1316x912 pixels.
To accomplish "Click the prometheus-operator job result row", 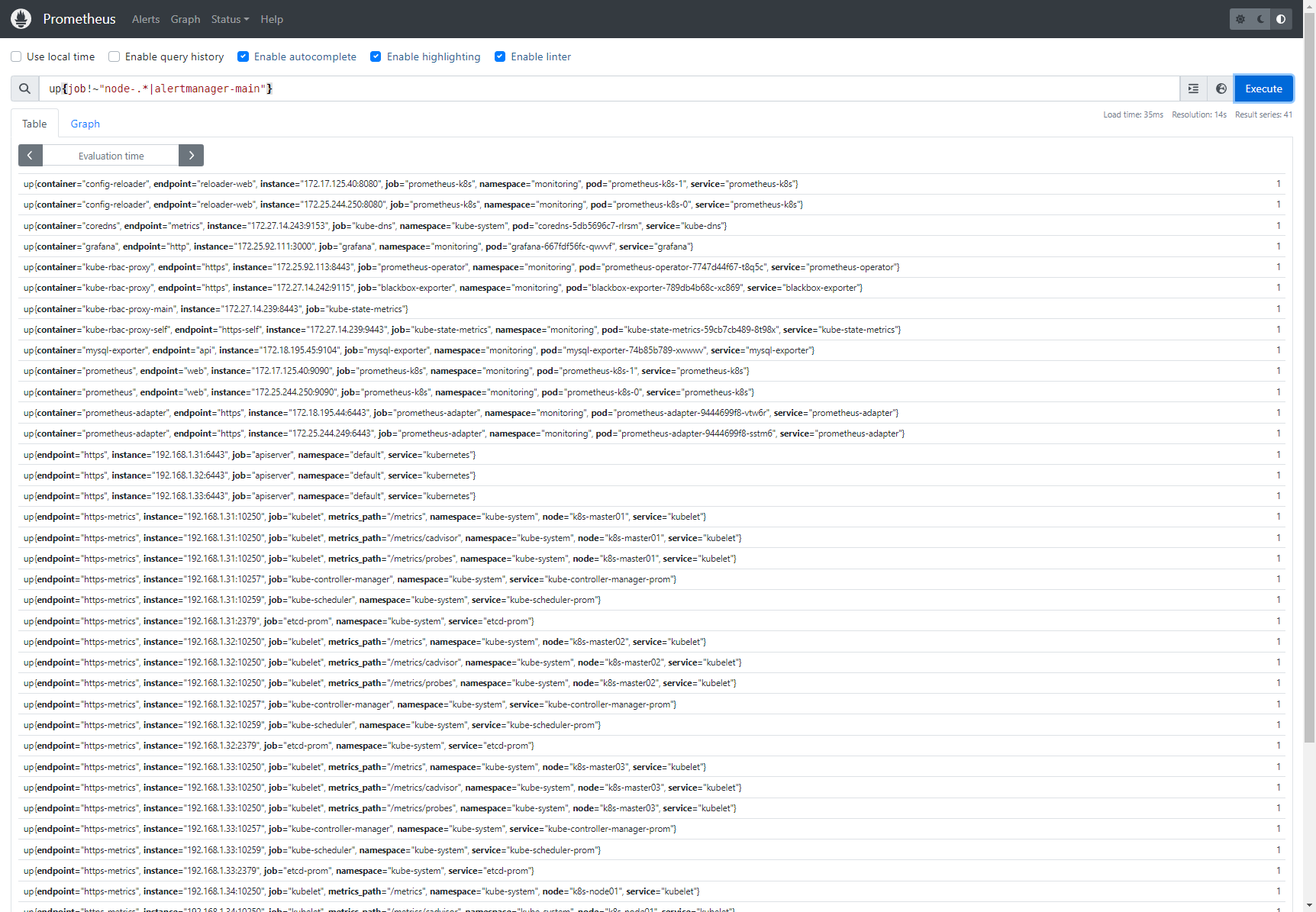I will coord(652,267).
